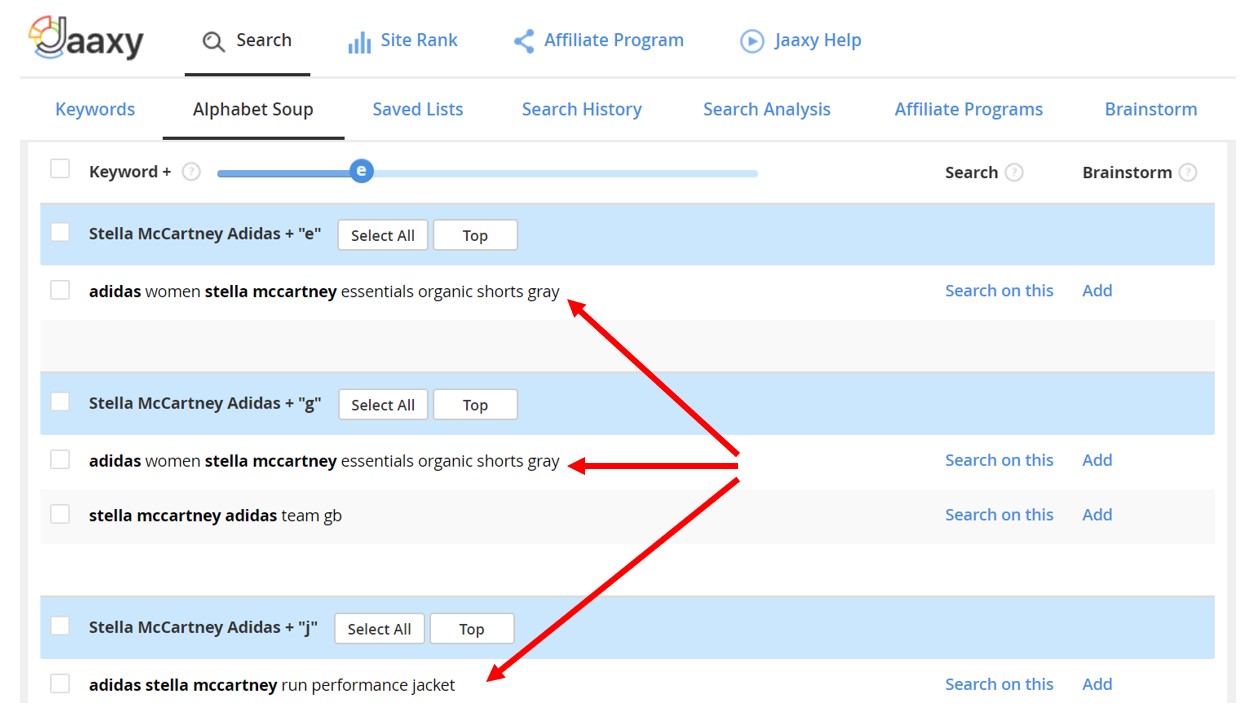Screen dimensions: 1252x708
Task: Switch to Search Analysis tab
Action: pos(767,110)
